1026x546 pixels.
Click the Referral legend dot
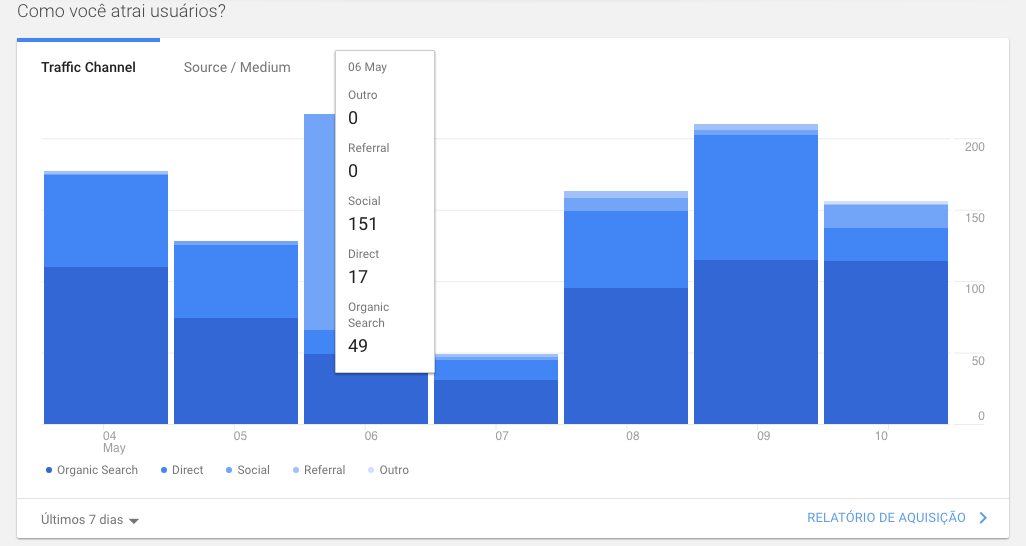[296, 470]
